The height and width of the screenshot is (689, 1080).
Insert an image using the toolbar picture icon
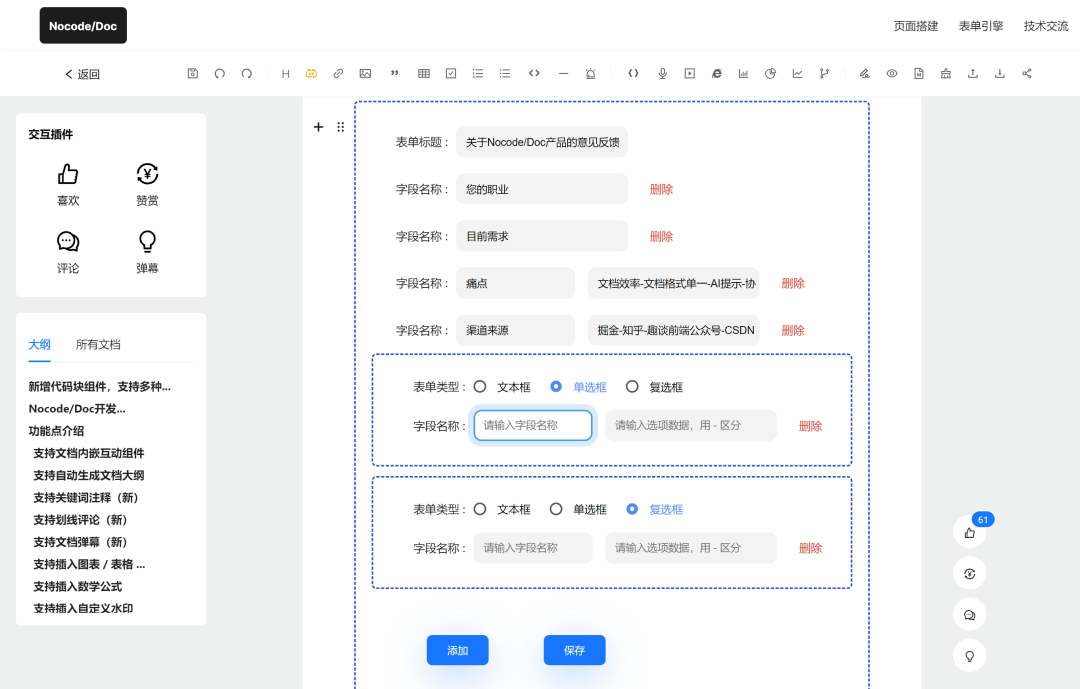coord(365,73)
